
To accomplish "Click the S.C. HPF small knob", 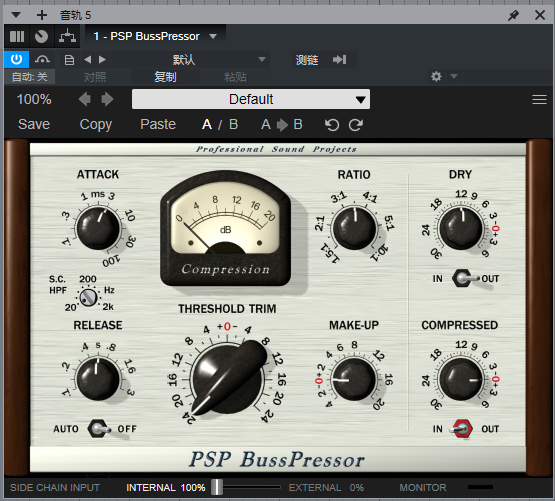I will pyautogui.click(x=88, y=297).
